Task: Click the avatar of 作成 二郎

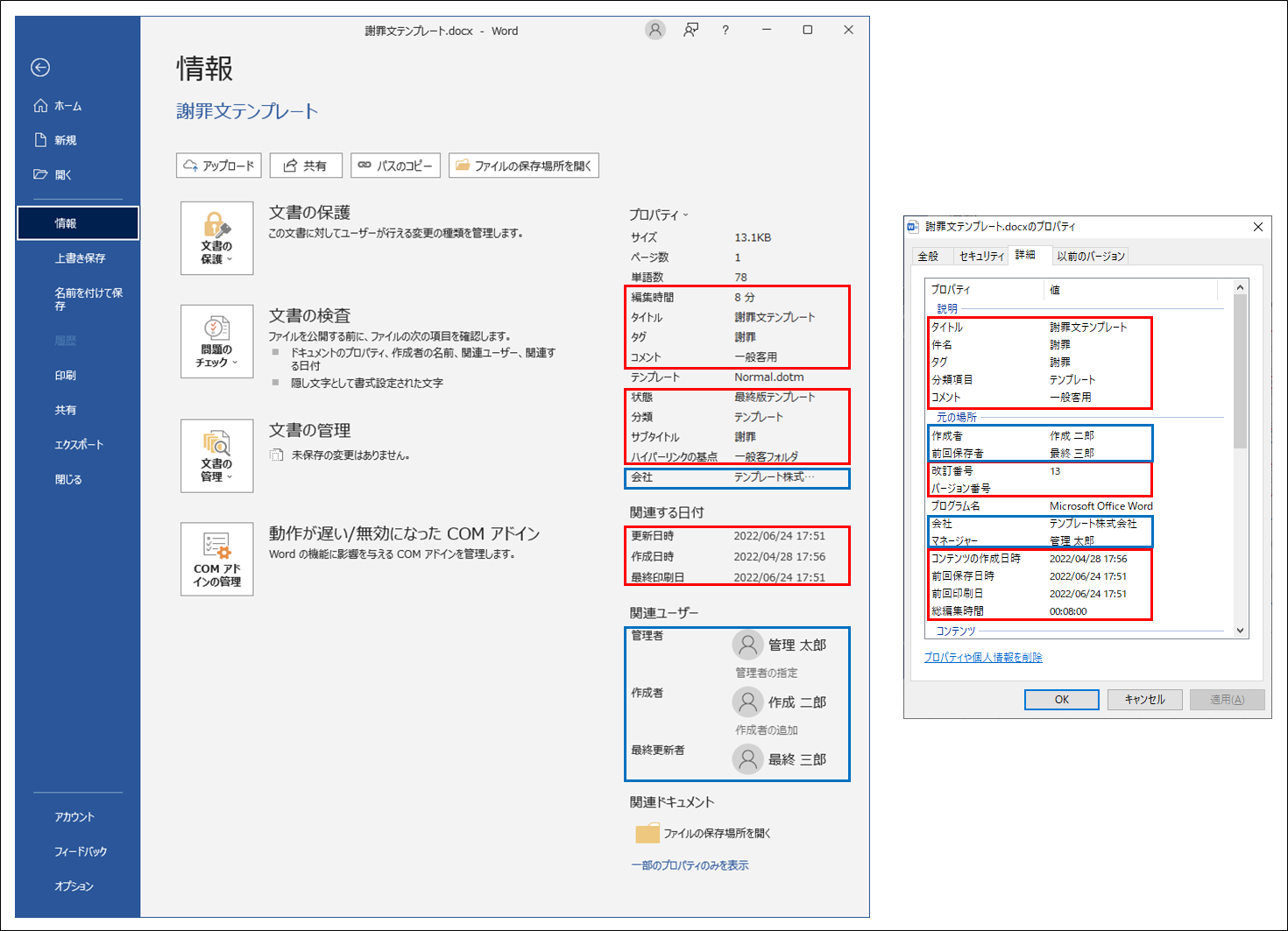Action: [x=747, y=702]
